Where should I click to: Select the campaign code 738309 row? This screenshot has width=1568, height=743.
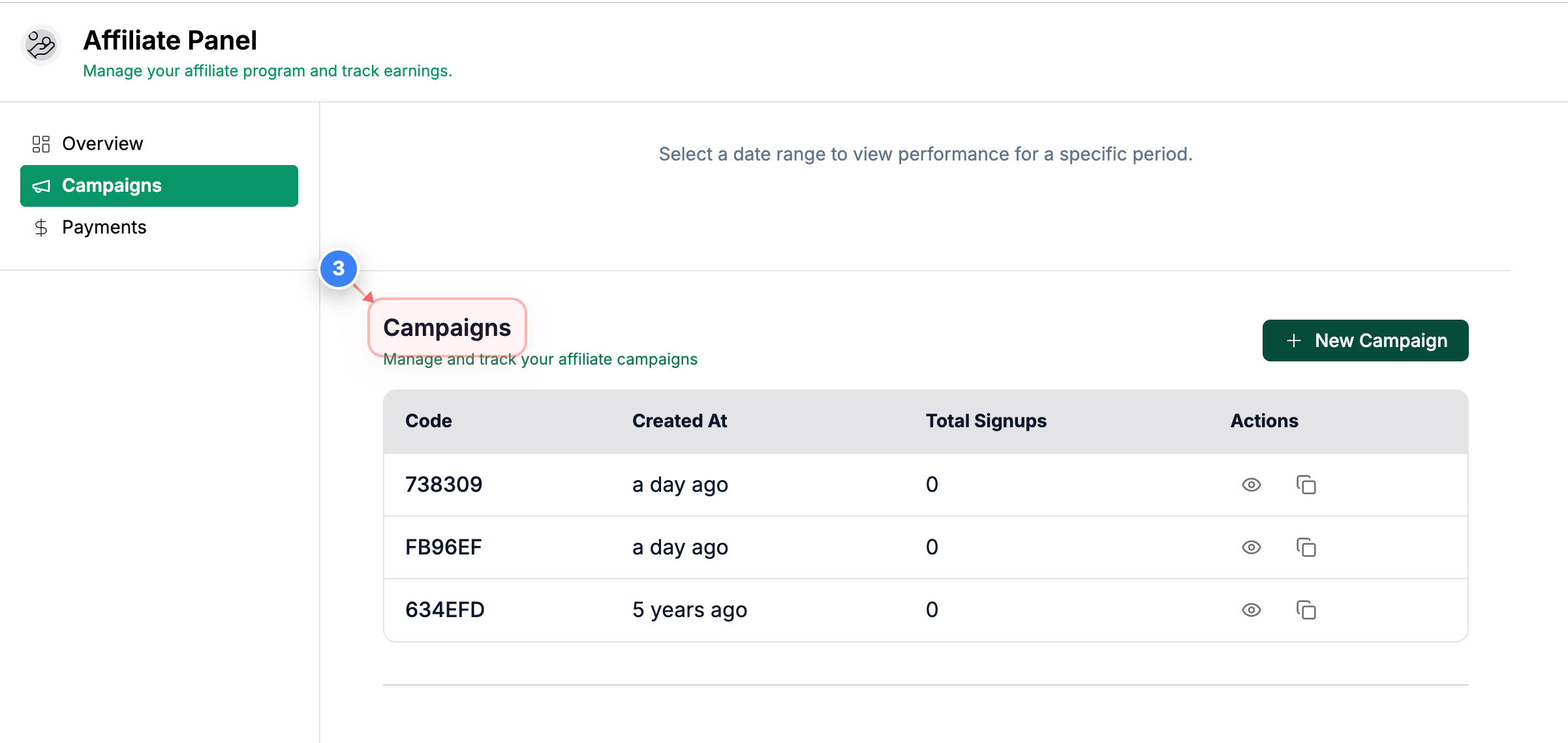tap(444, 485)
